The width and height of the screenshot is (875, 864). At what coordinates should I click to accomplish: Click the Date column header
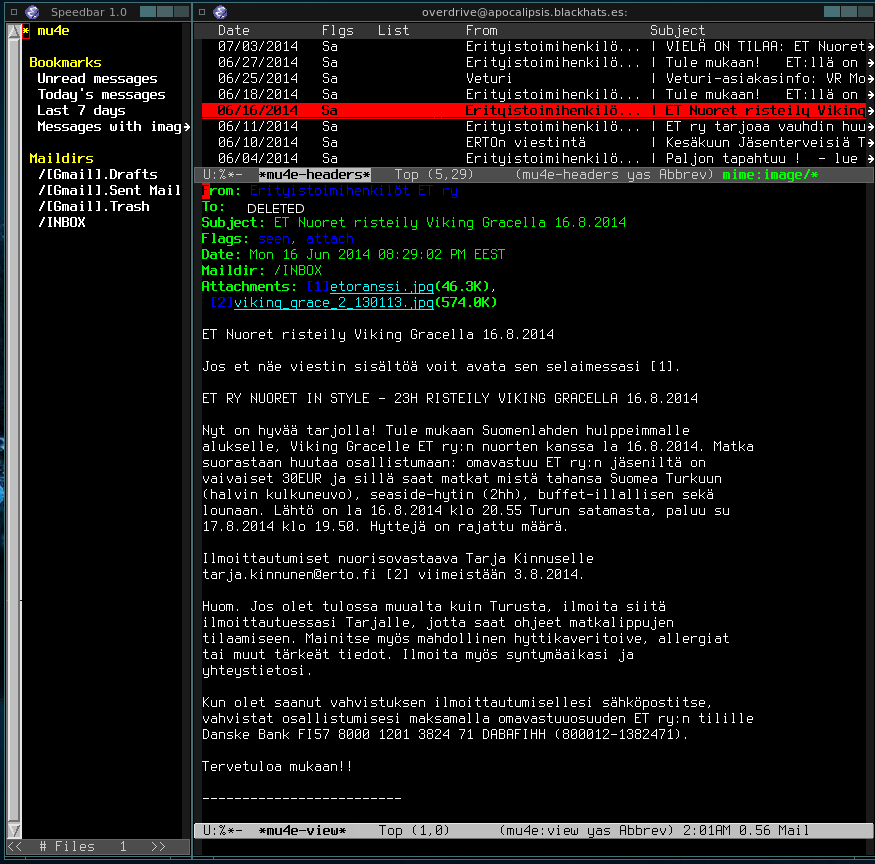(x=234, y=31)
